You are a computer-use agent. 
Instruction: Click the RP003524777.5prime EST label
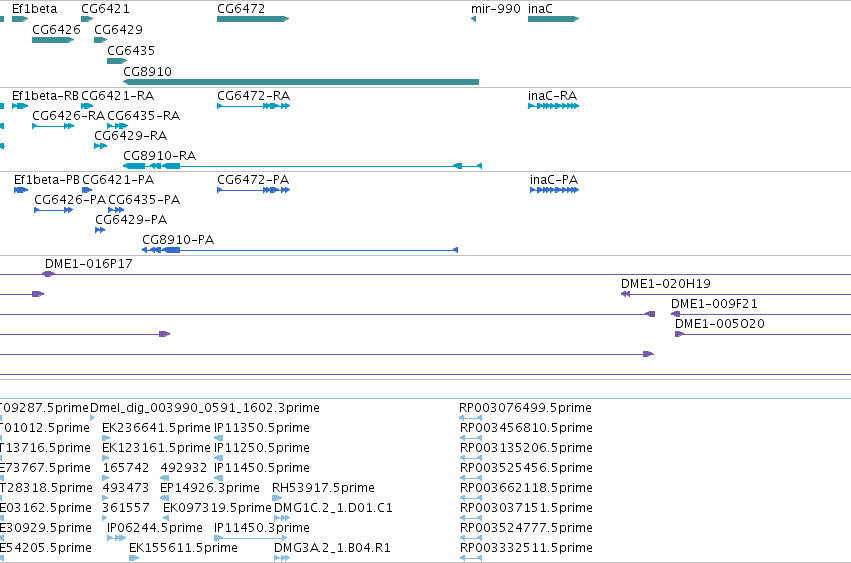pyautogui.click(x=526, y=528)
